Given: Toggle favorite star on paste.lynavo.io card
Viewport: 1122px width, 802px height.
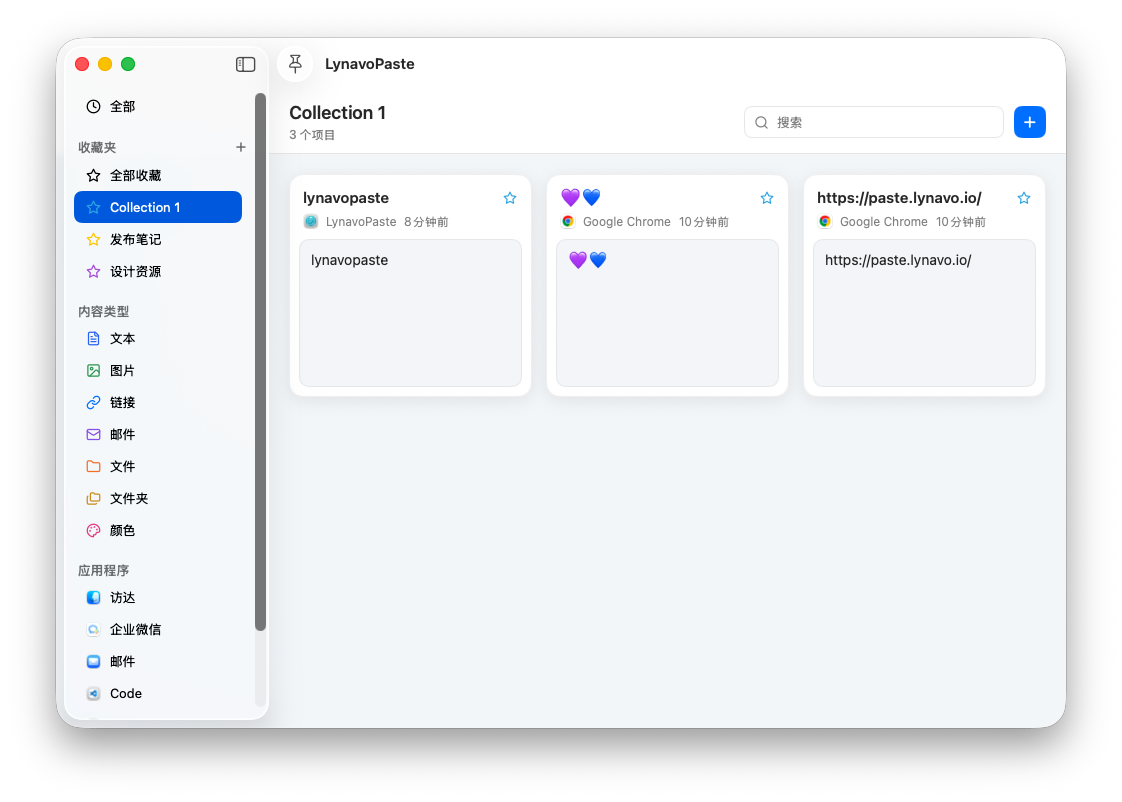Looking at the screenshot, I should (x=1024, y=198).
